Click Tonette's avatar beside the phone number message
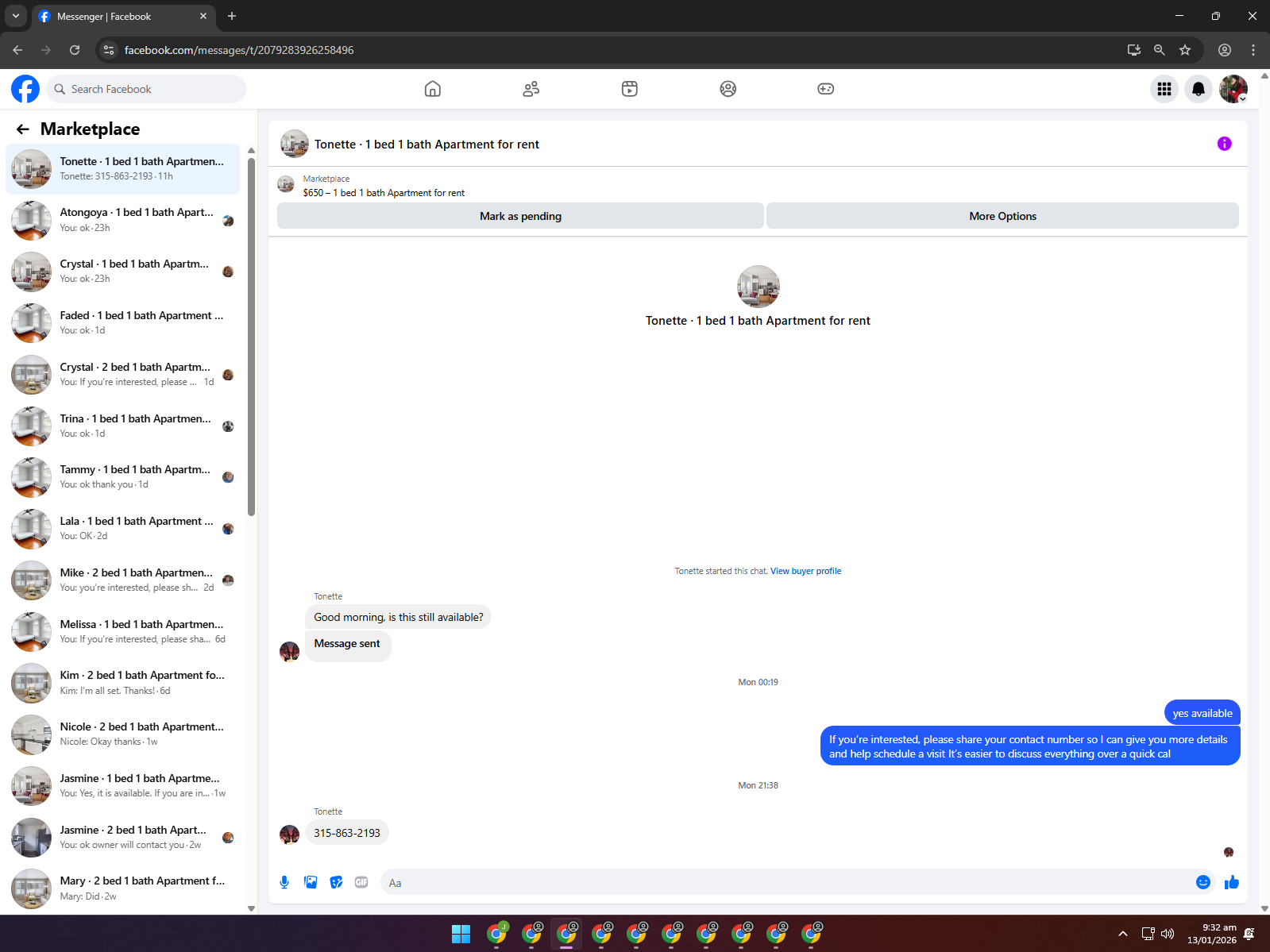The width and height of the screenshot is (1270, 952). [x=290, y=834]
